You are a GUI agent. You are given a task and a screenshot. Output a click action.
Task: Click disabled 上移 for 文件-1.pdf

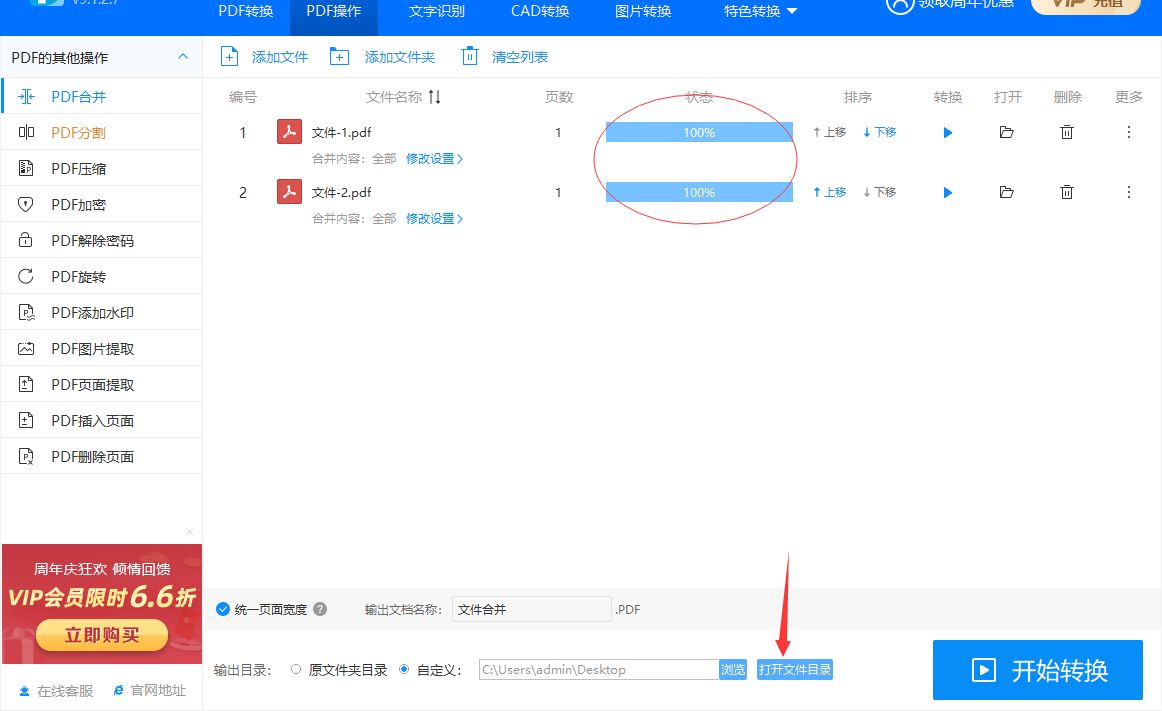coord(829,132)
